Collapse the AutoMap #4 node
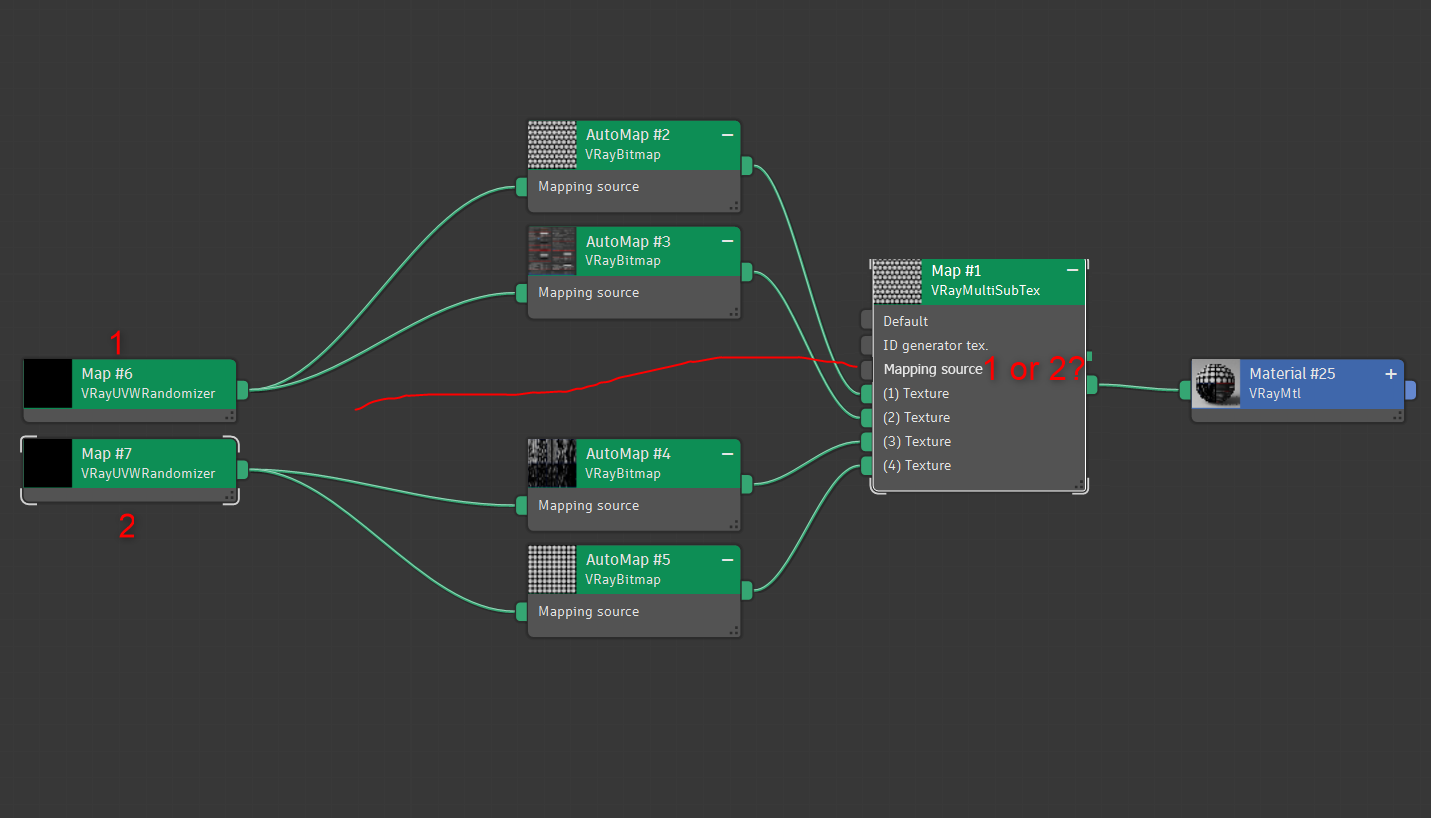Image resolution: width=1431 pixels, height=818 pixels. [x=727, y=453]
